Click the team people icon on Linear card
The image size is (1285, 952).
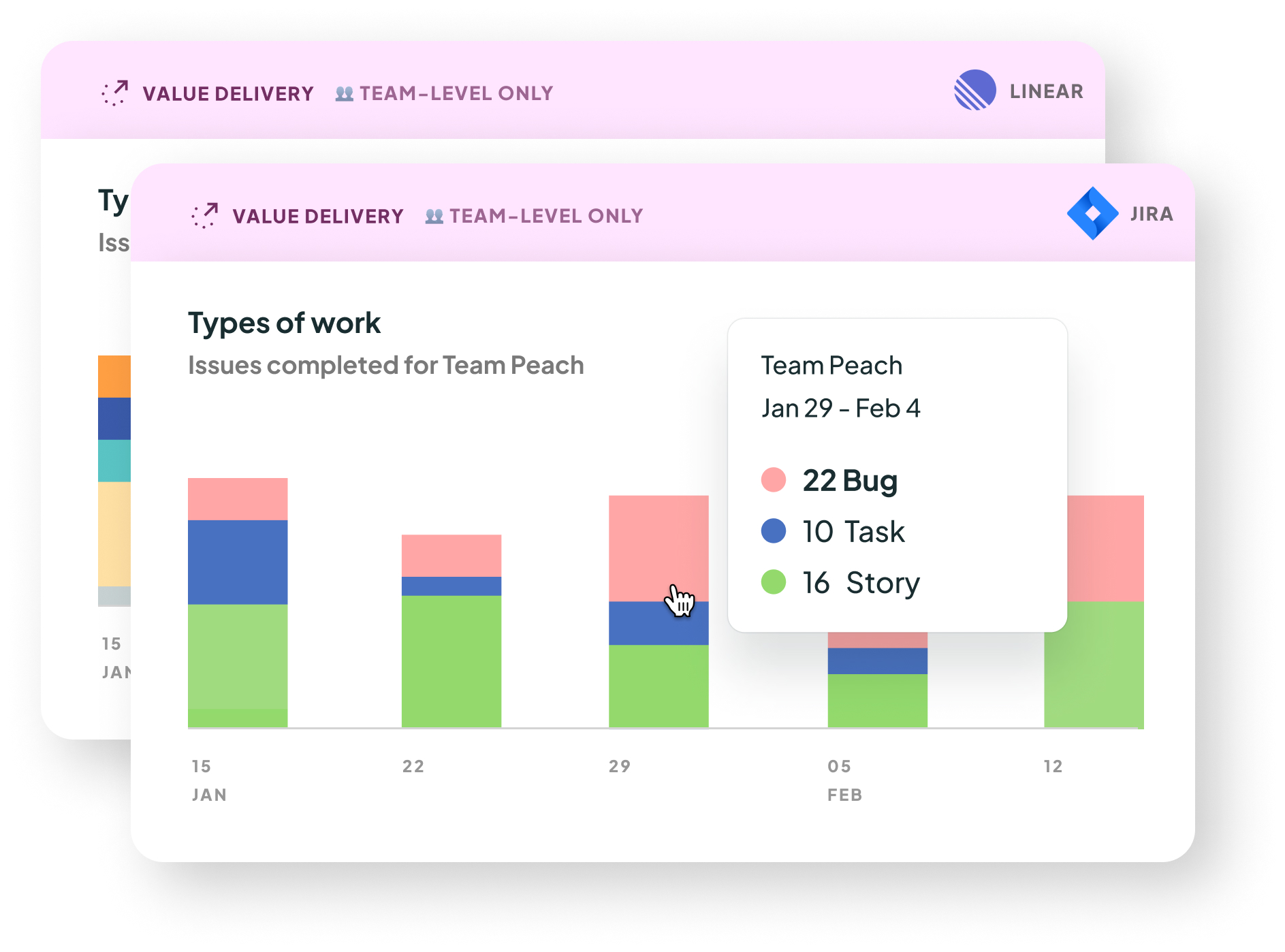344,94
